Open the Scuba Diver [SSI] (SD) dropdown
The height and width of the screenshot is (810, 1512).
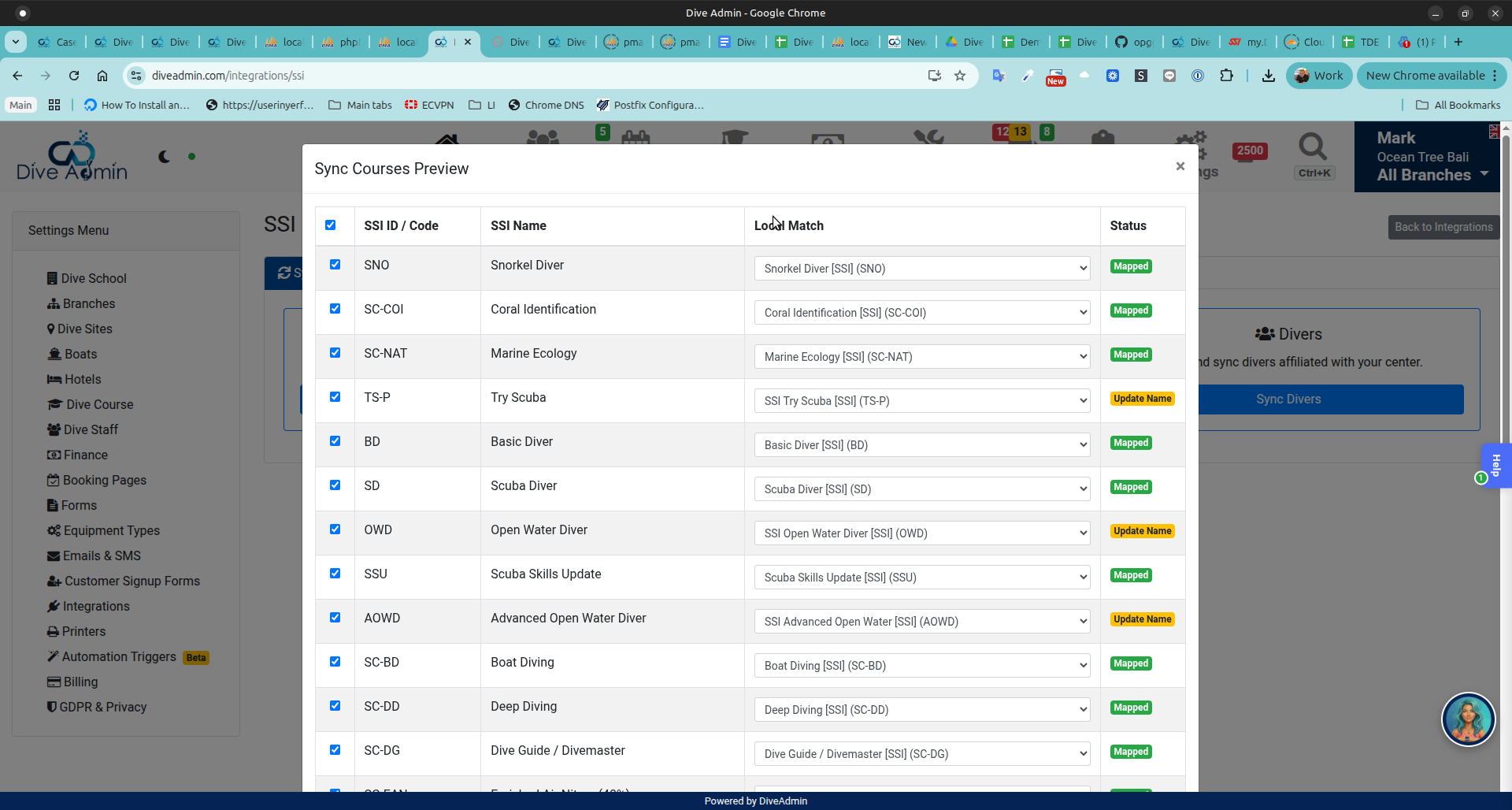click(x=922, y=489)
